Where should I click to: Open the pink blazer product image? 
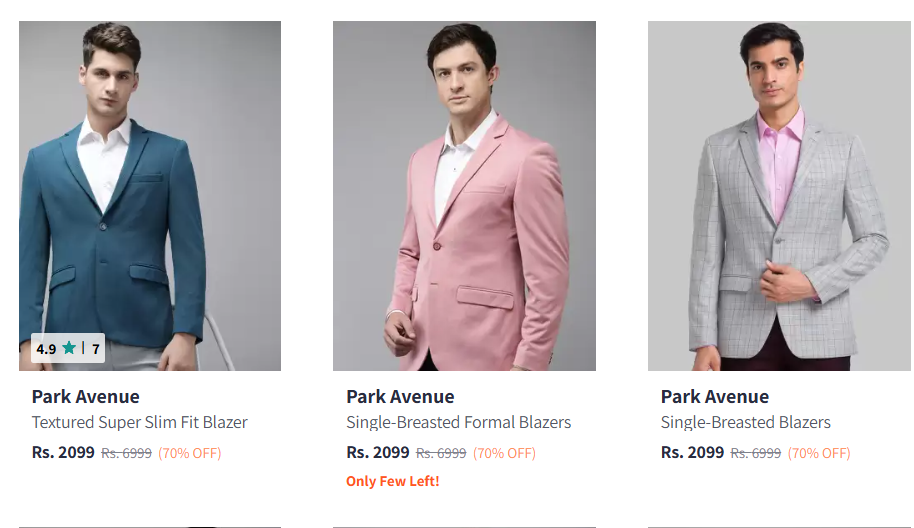click(464, 196)
